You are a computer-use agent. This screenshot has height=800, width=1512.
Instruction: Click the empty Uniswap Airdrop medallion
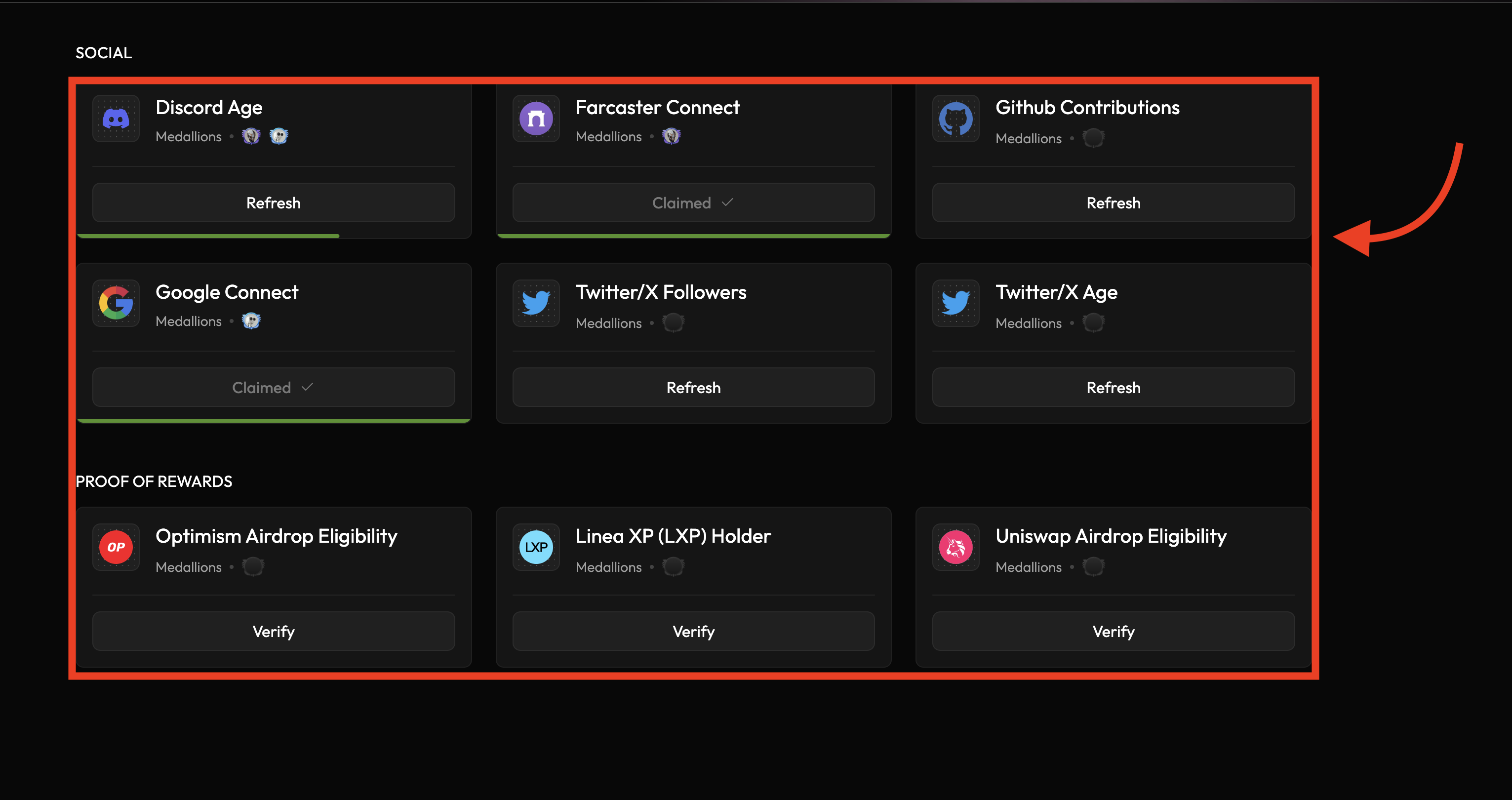[1093, 567]
